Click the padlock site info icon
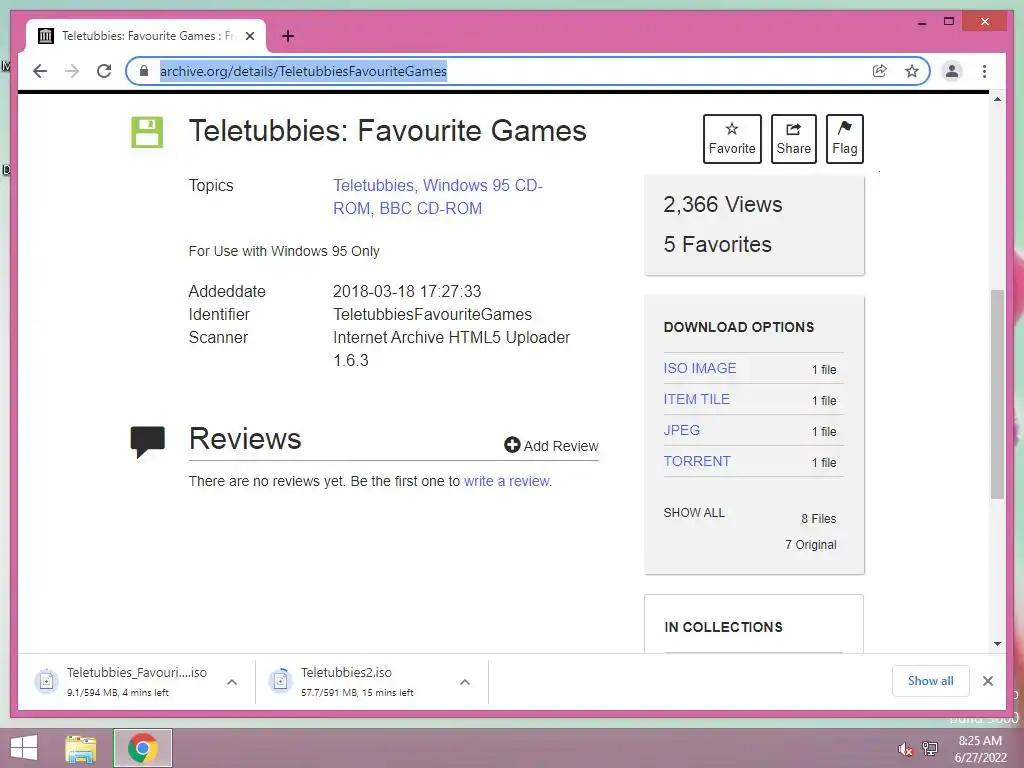Image resolution: width=1024 pixels, height=768 pixels. 144,71
